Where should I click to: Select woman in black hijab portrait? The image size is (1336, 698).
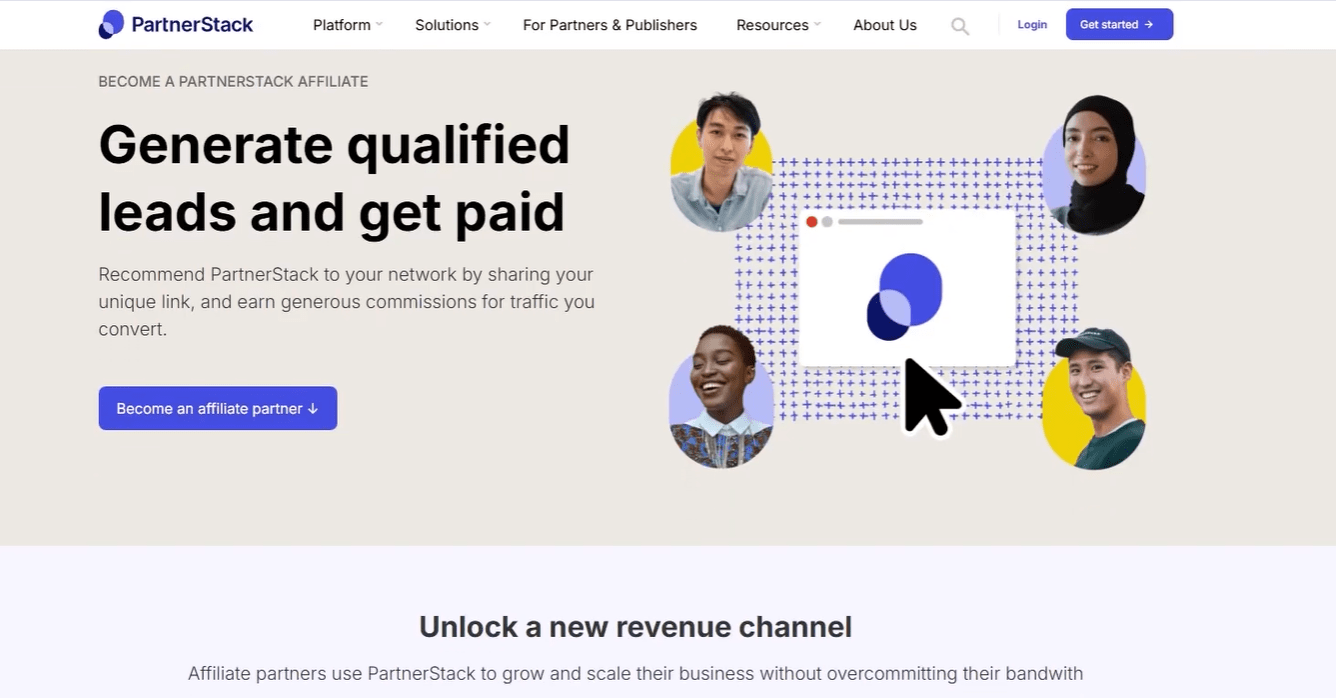click(x=1094, y=165)
